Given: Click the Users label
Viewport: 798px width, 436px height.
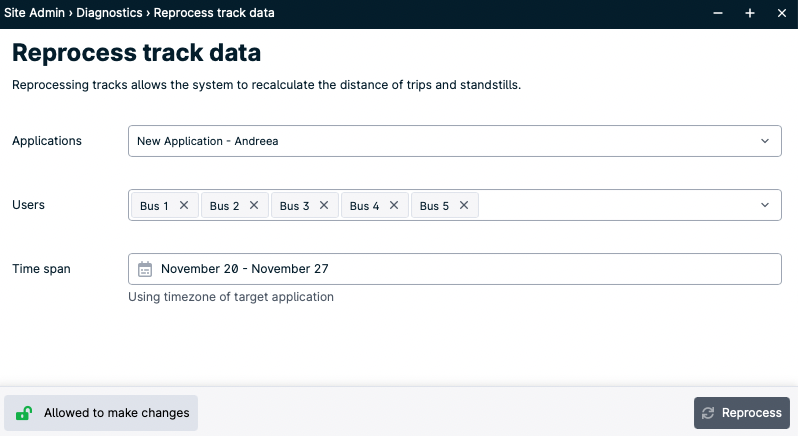Looking at the screenshot, I should 28,205.
